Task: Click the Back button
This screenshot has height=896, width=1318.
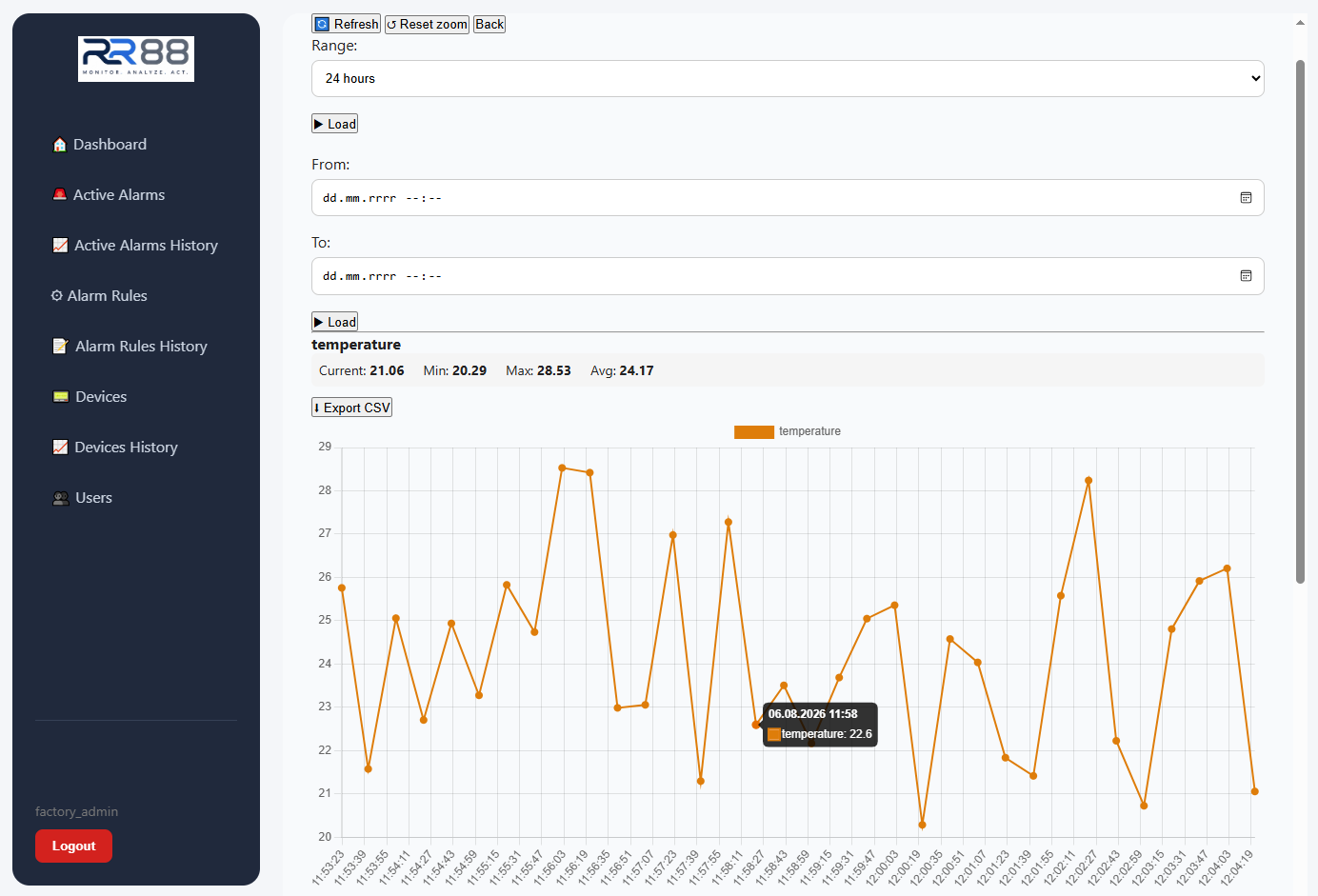Action: (489, 24)
